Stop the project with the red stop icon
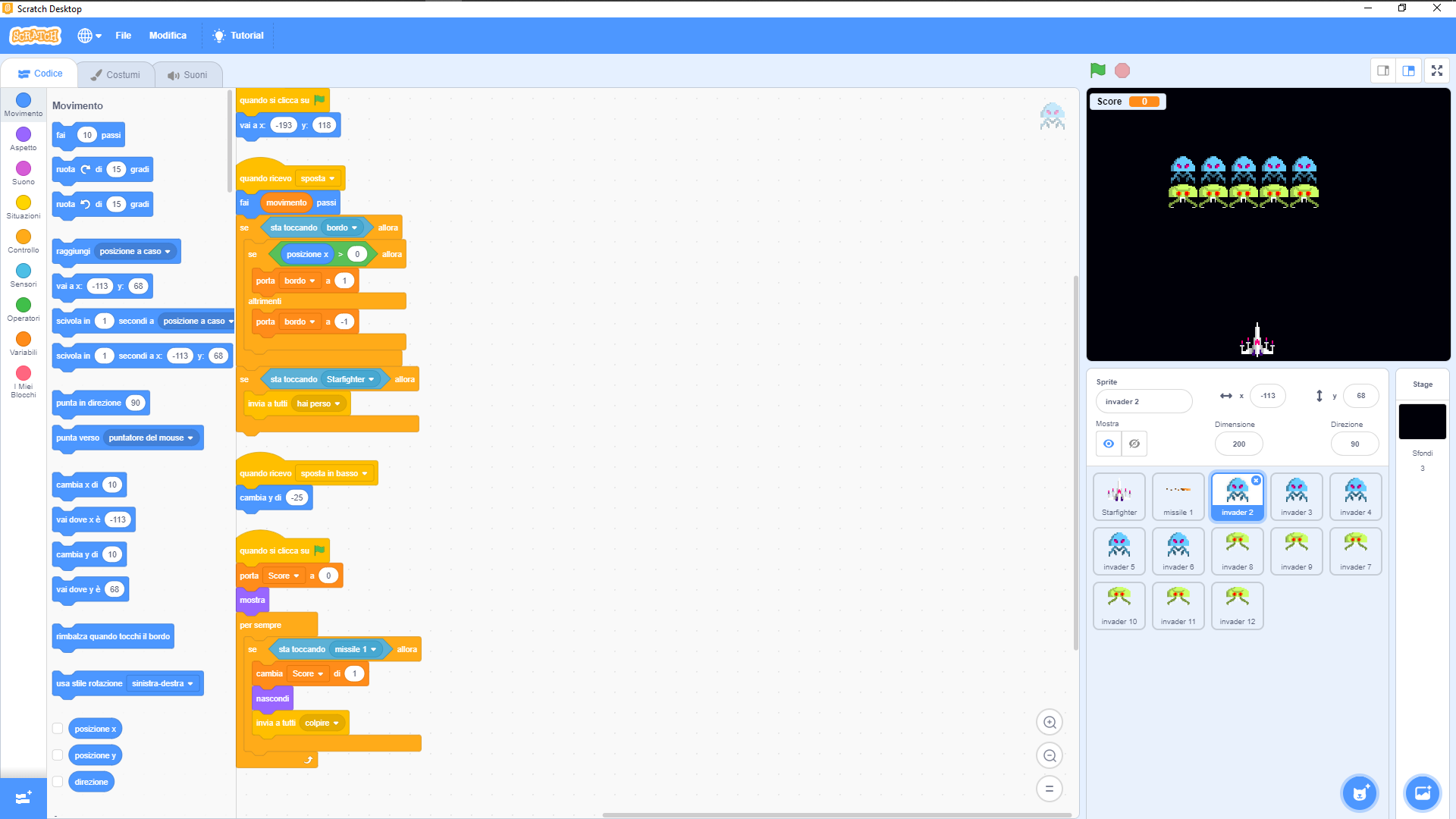The height and width of the screenshot is (819, 1456). click(1122, 70)
